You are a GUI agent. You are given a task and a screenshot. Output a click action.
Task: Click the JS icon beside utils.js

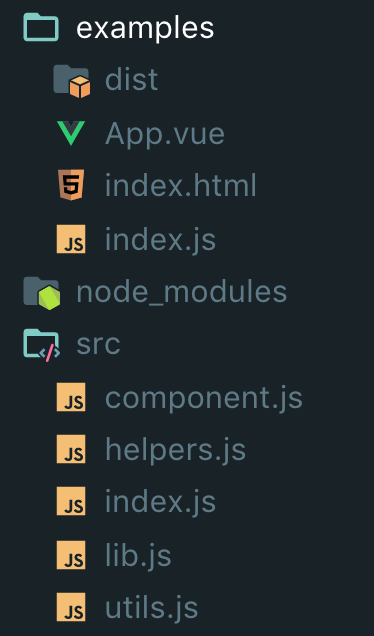[x=71, y=607]
